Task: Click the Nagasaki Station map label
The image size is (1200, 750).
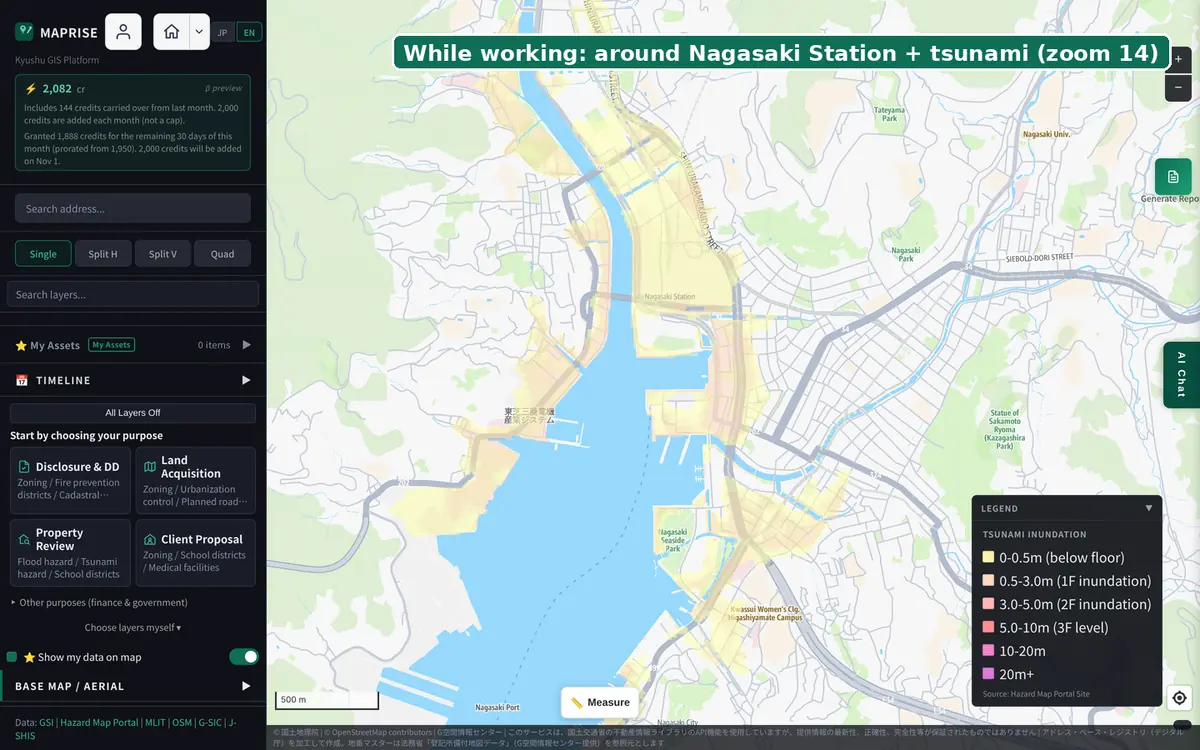Action: [669, 297]
